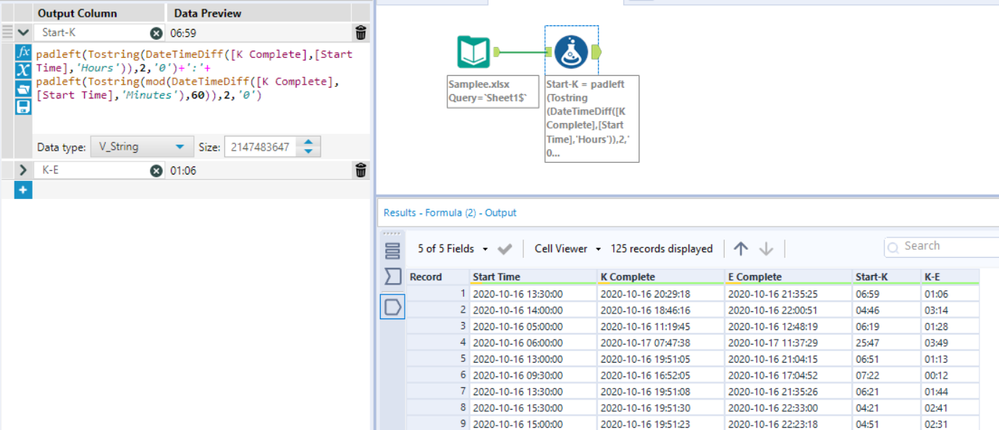Clear the Start-K column name

pos(156,33)
